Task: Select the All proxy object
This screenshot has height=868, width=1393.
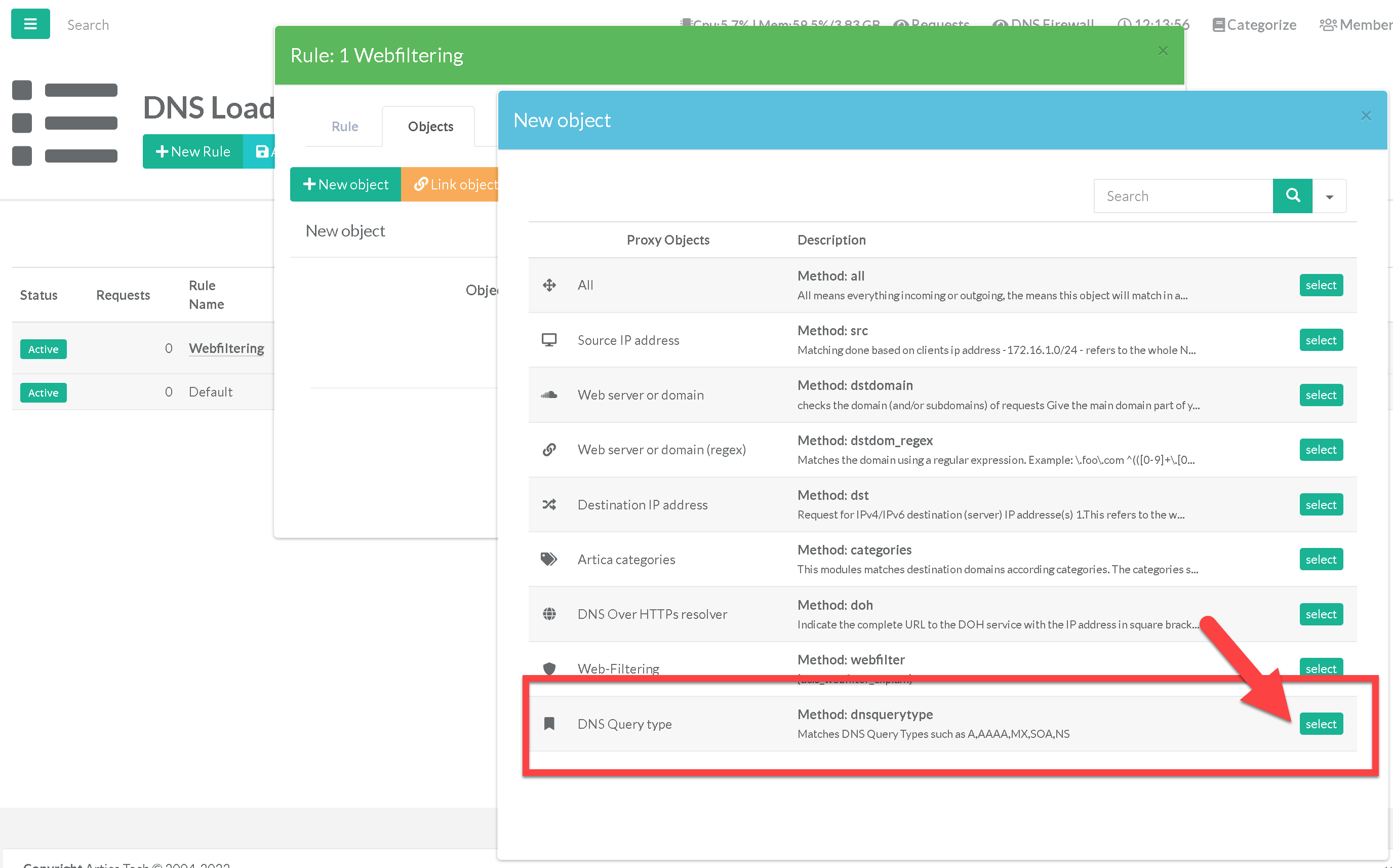Action: pos(1320,285)
